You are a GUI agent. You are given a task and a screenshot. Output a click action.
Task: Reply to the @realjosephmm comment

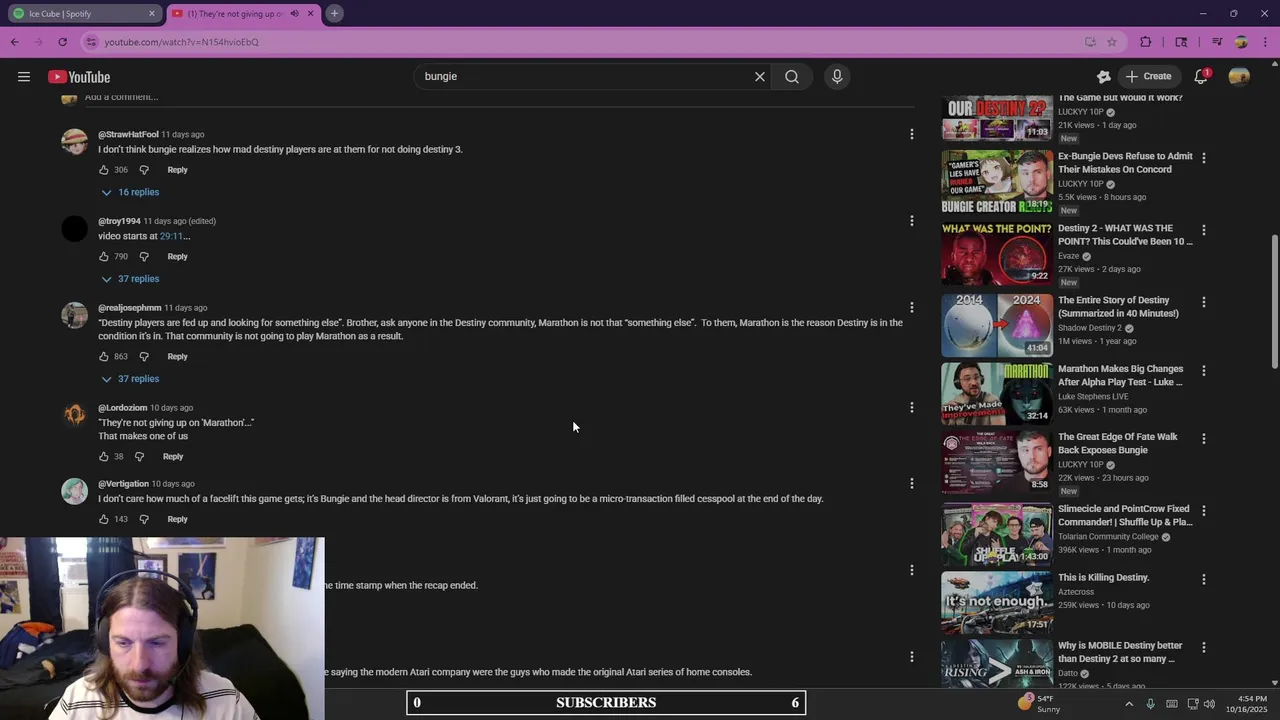click(177, 357)
